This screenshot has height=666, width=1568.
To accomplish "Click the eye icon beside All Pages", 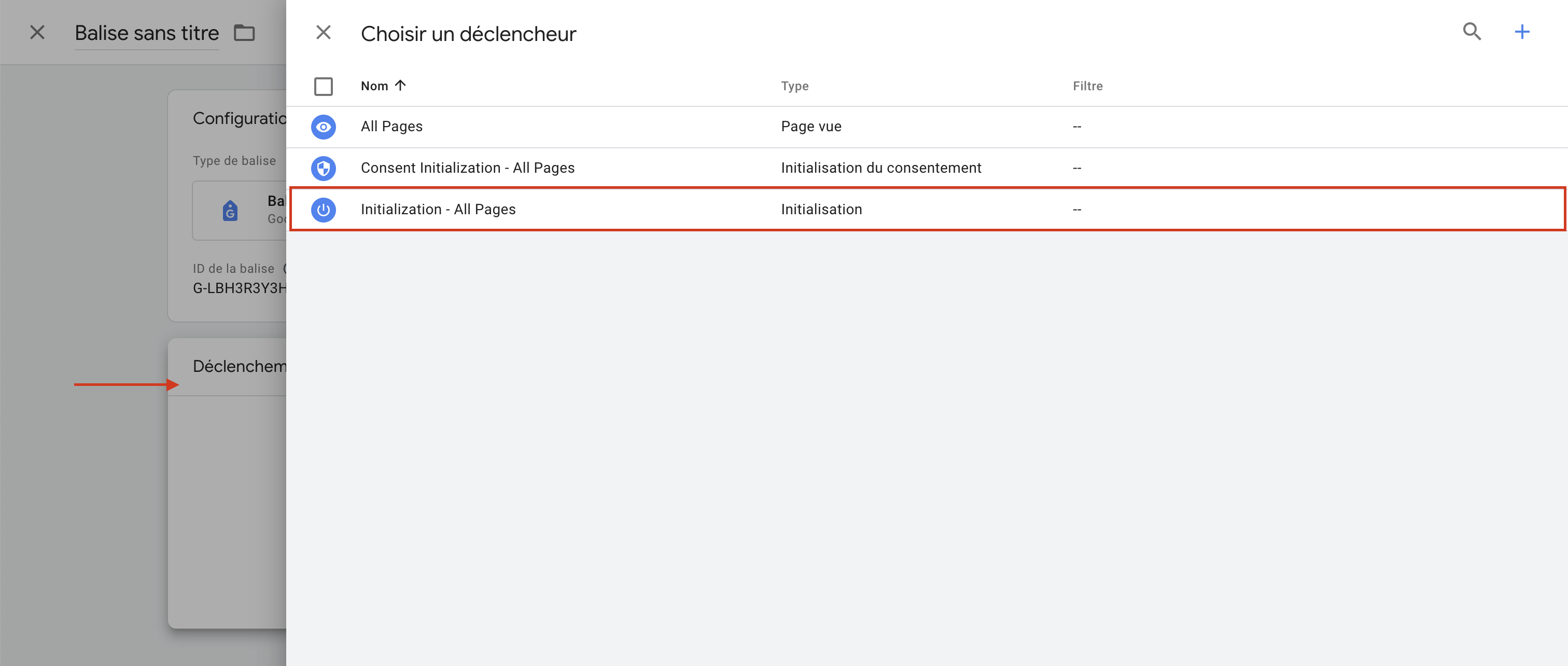I will pos(323,127).
